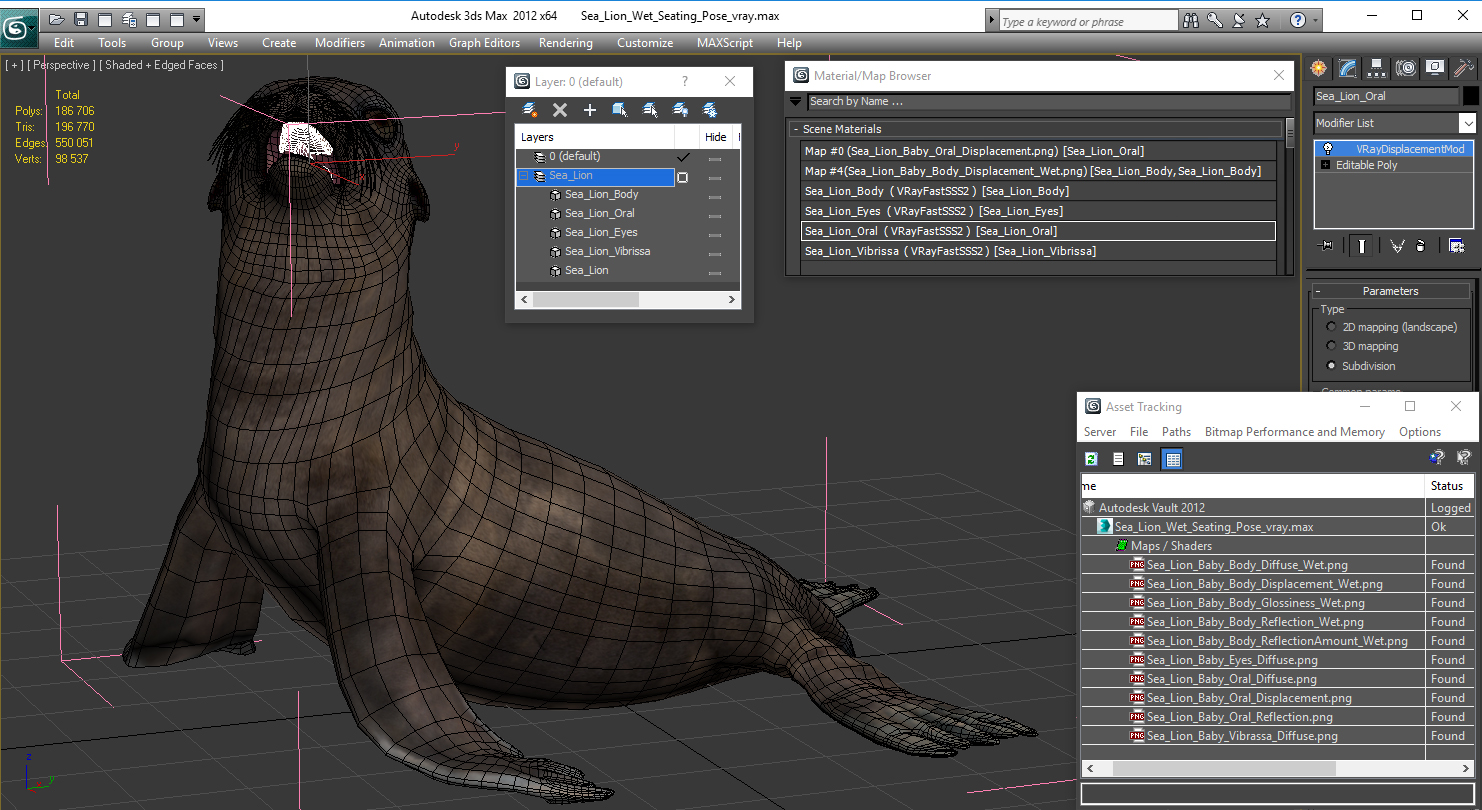Click the Open File folder icon
1482x810 pixels.
57,19
